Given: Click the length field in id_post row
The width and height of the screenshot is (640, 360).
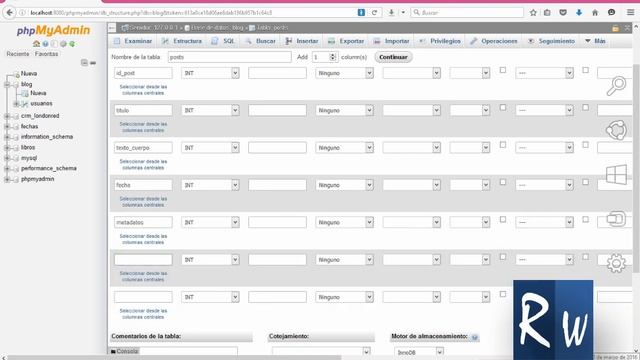Looking at the screenshot, I should click(x=277, y=73).
